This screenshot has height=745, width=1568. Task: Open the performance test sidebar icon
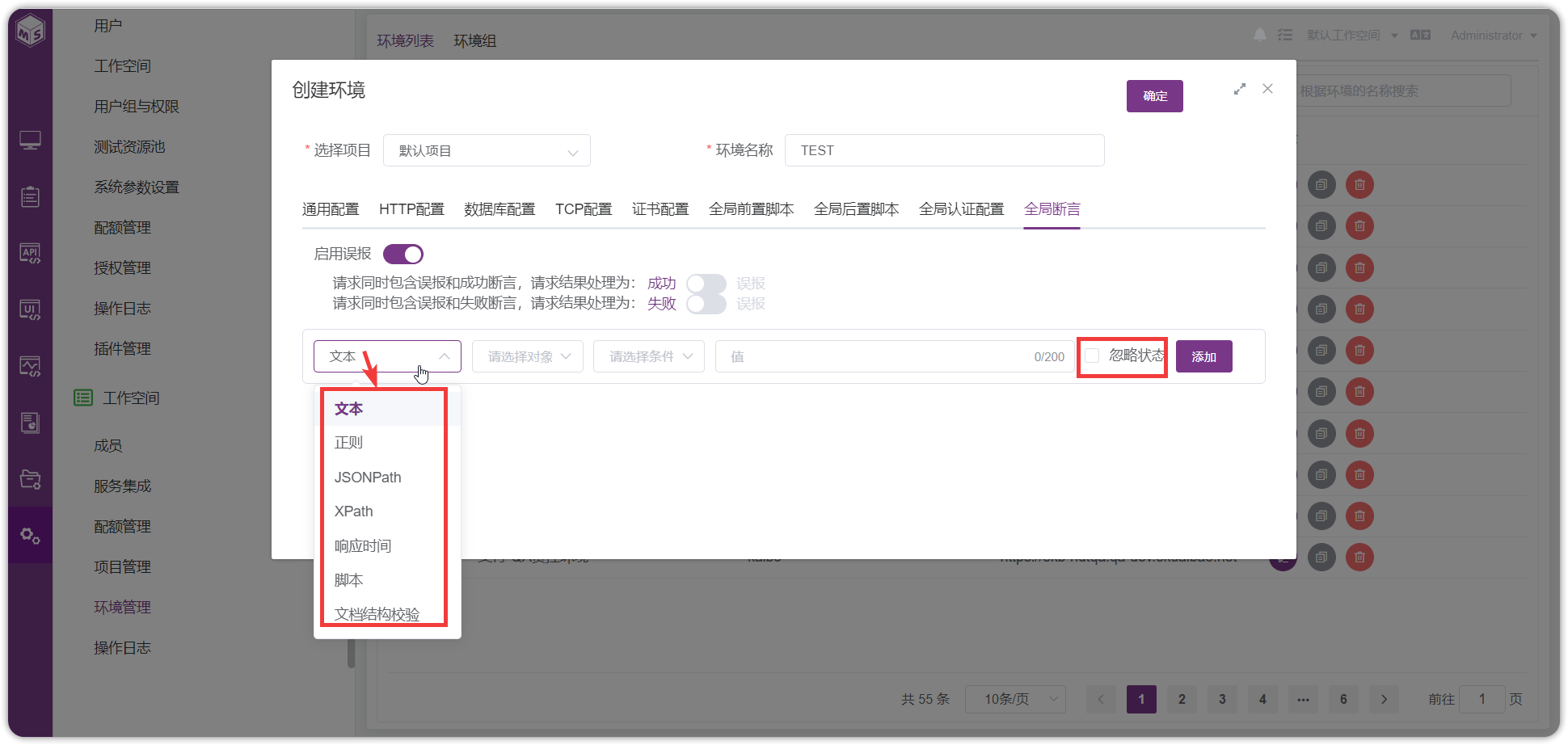[30, 367]
